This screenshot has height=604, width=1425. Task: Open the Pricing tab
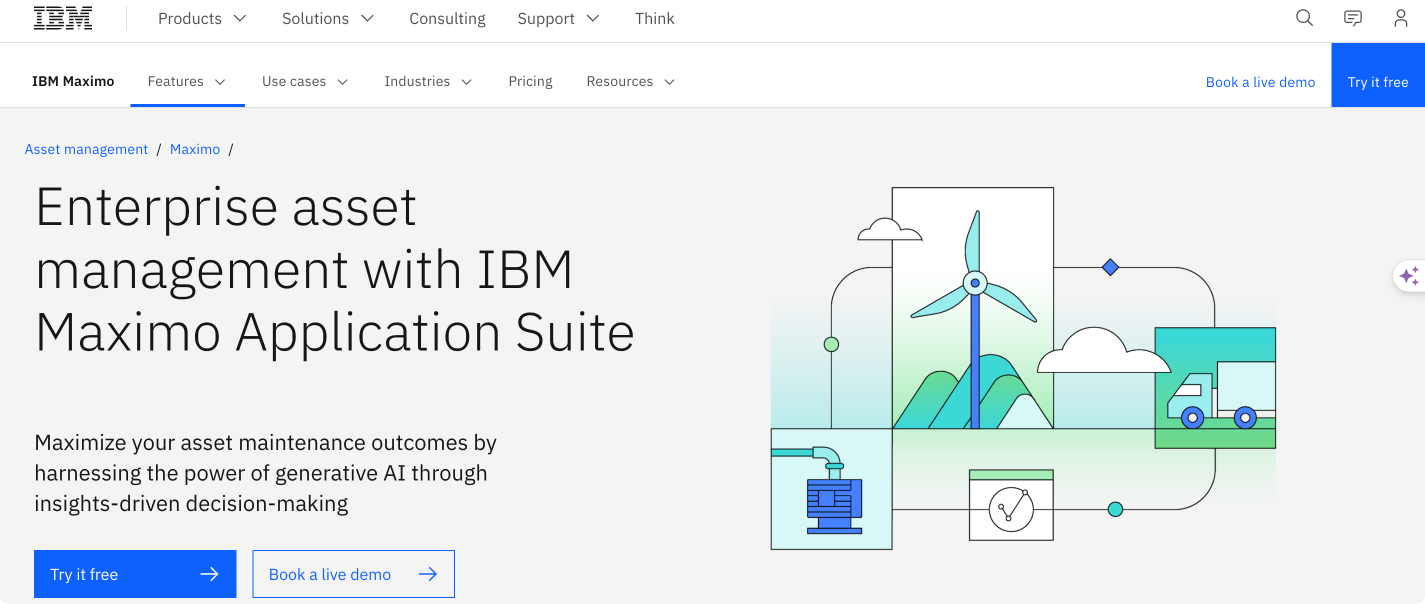pos(530,82)
